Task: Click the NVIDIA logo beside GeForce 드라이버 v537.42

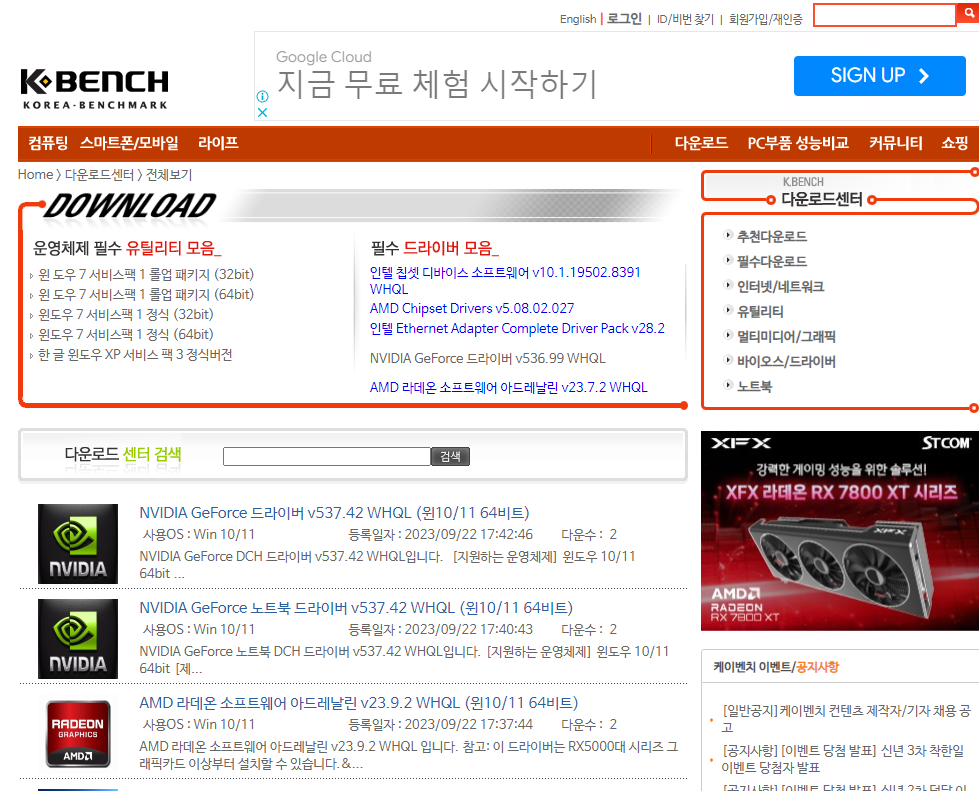Action: pyautogui.click(x=77, y=544)
